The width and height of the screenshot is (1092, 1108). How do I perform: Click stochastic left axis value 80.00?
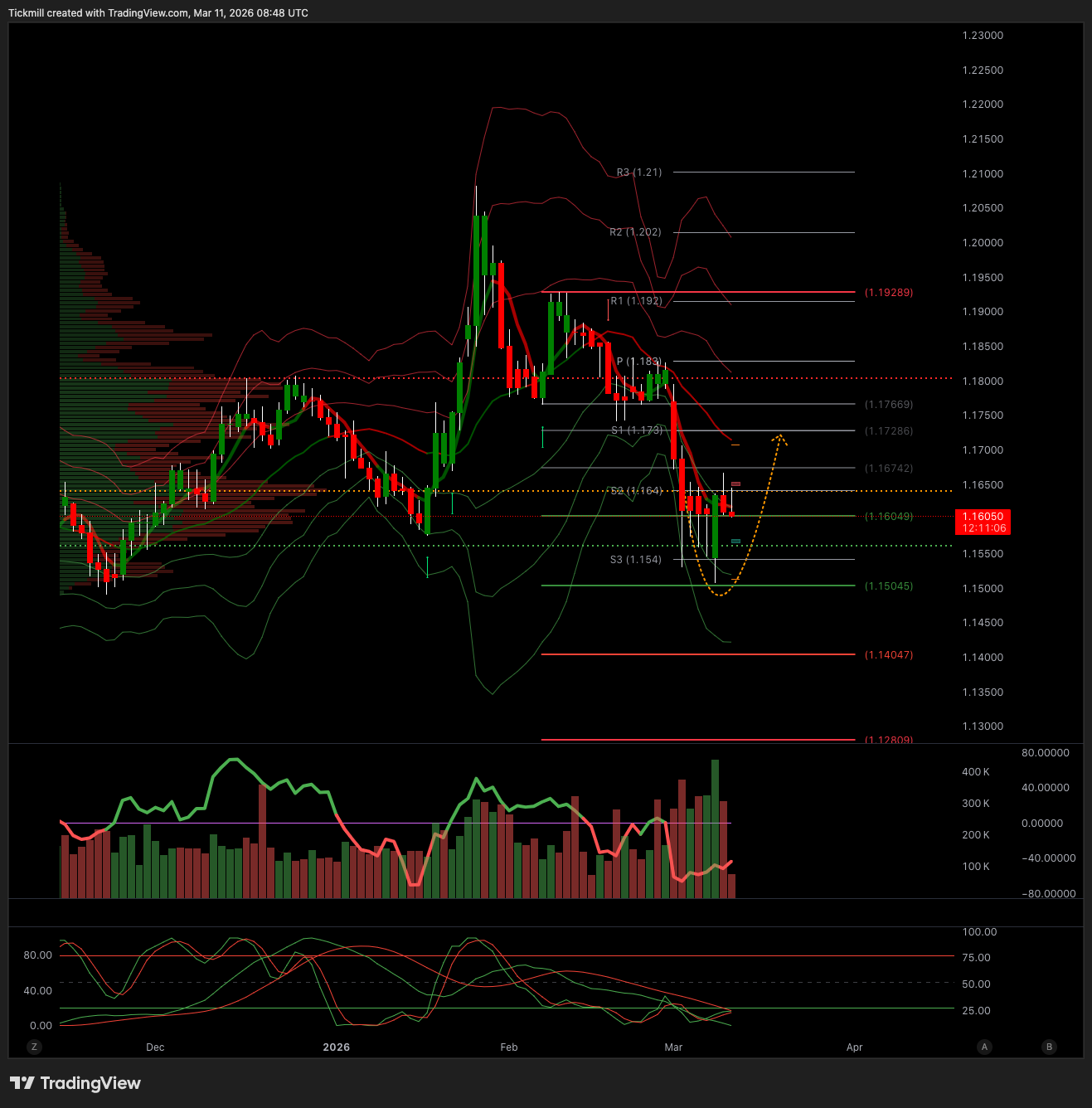[37, 955]
